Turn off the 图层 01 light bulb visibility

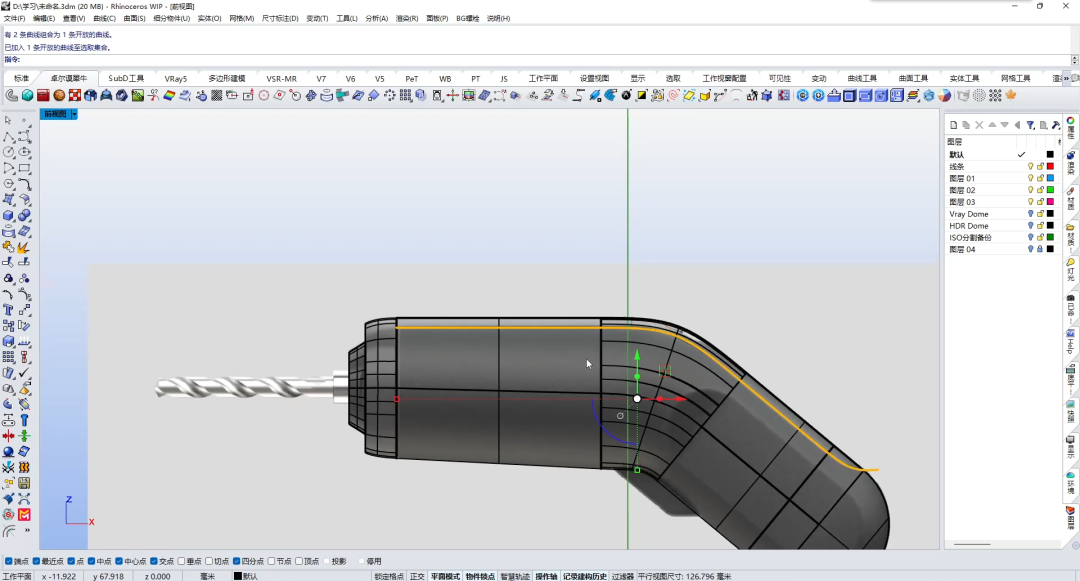tap(1030, 178)
